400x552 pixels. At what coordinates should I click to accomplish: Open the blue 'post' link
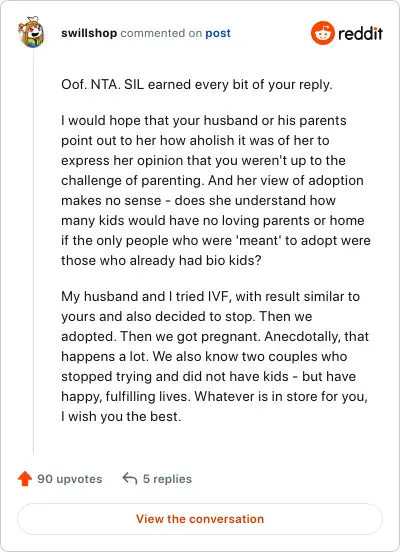[218, 33]
